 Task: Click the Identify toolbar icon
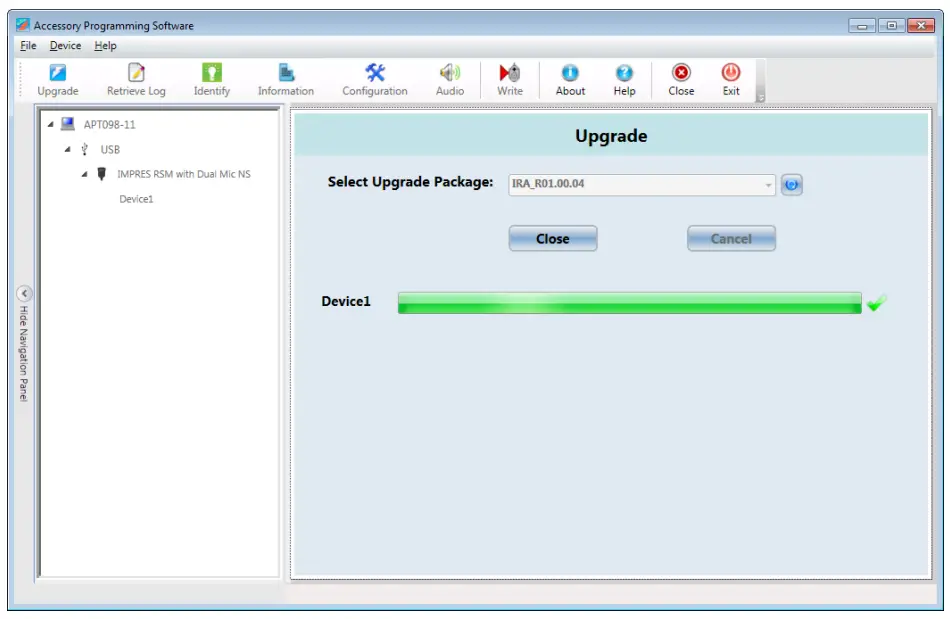(211, 78)
